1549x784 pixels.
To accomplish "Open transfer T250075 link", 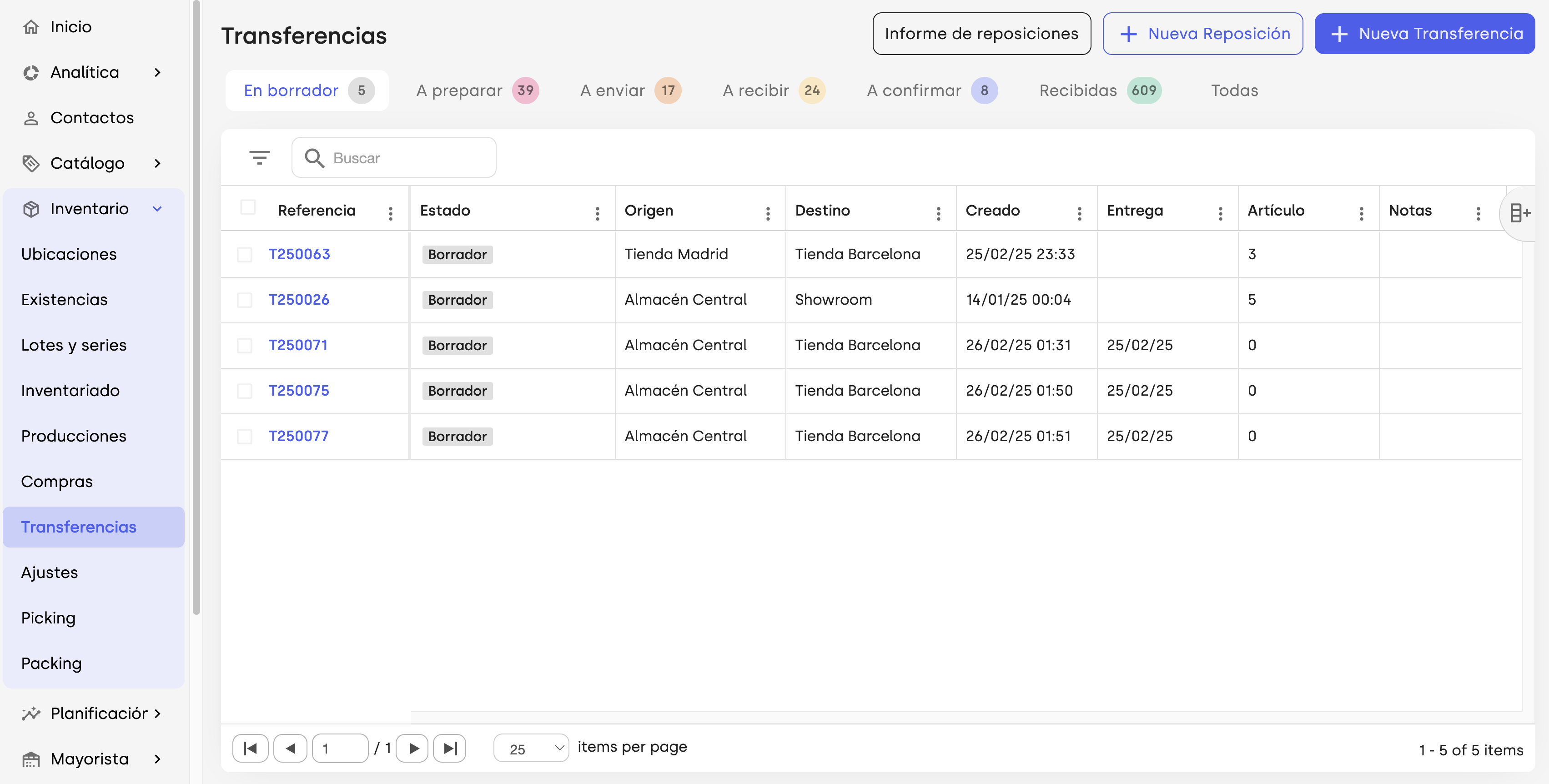I will (x=299, y=392).
